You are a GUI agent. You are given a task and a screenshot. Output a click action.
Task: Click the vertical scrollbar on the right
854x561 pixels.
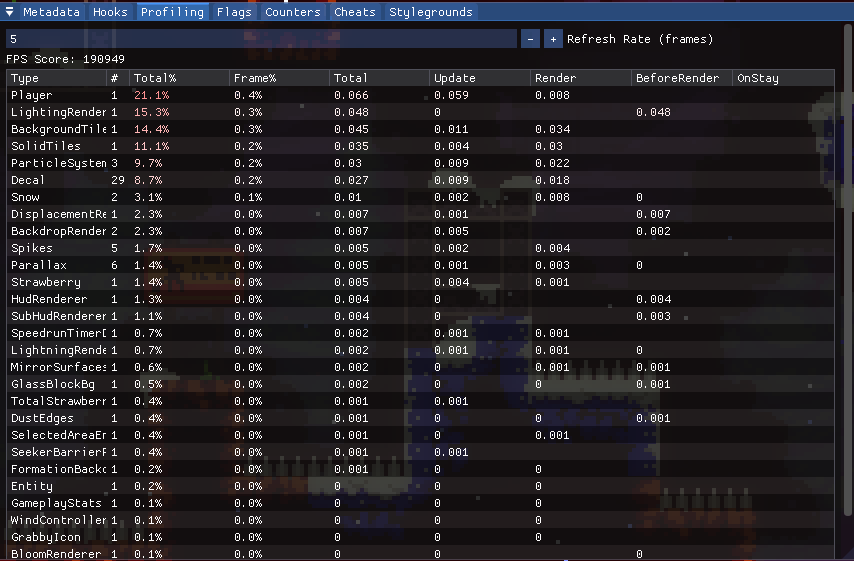pos(848,270)
